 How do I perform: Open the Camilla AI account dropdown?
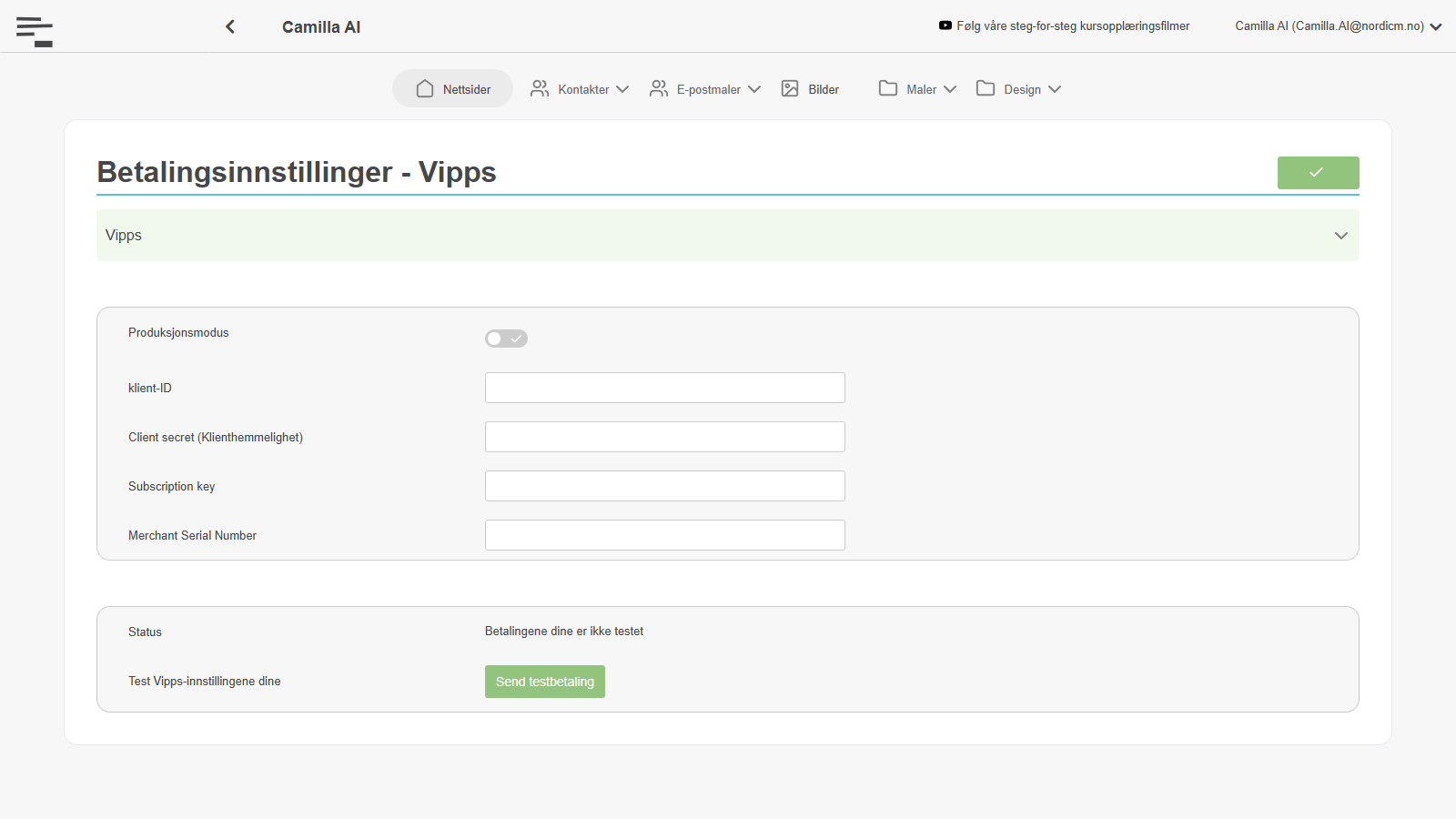1338,26
